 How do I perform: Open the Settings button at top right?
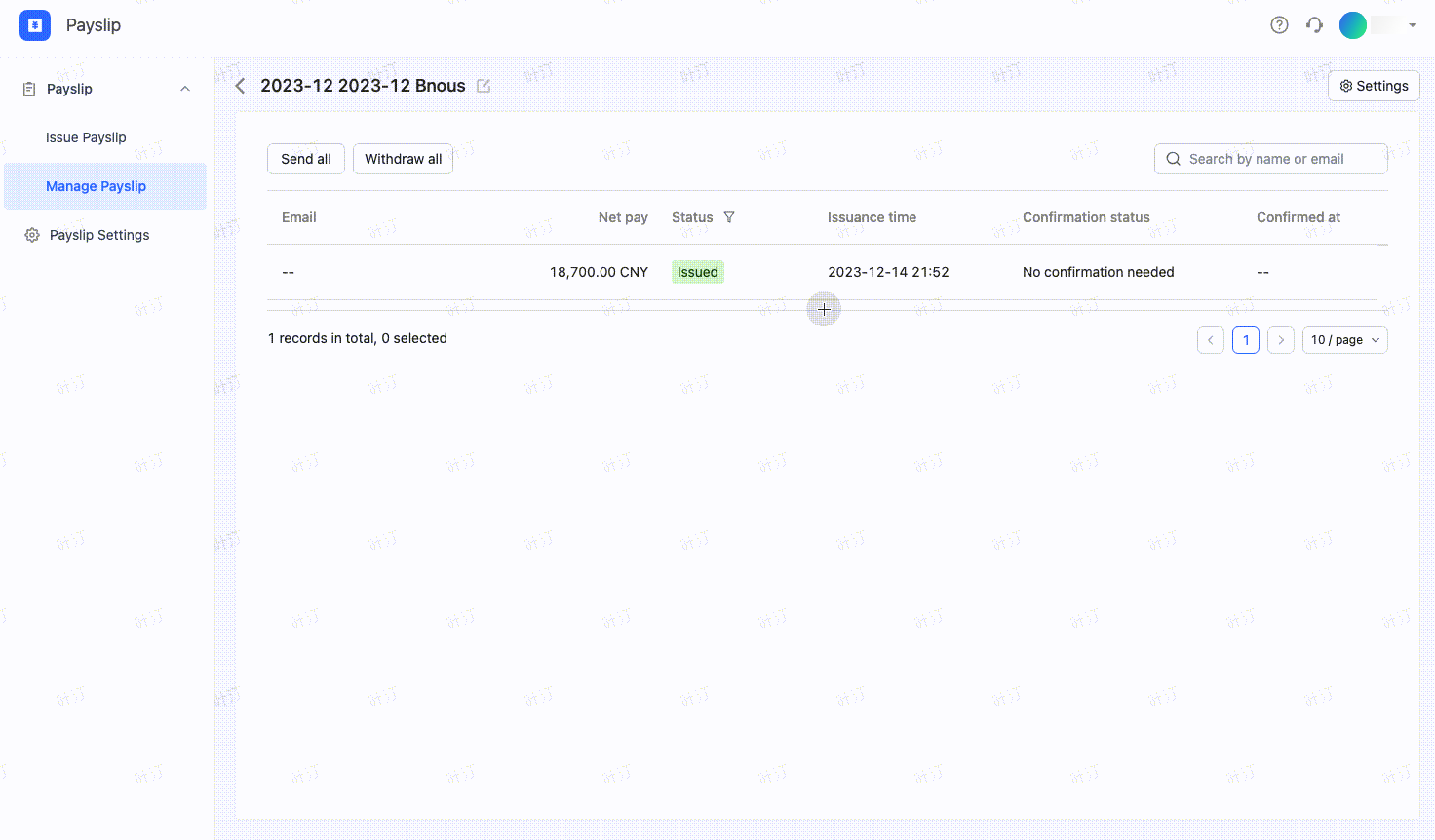coord(1374,86)
